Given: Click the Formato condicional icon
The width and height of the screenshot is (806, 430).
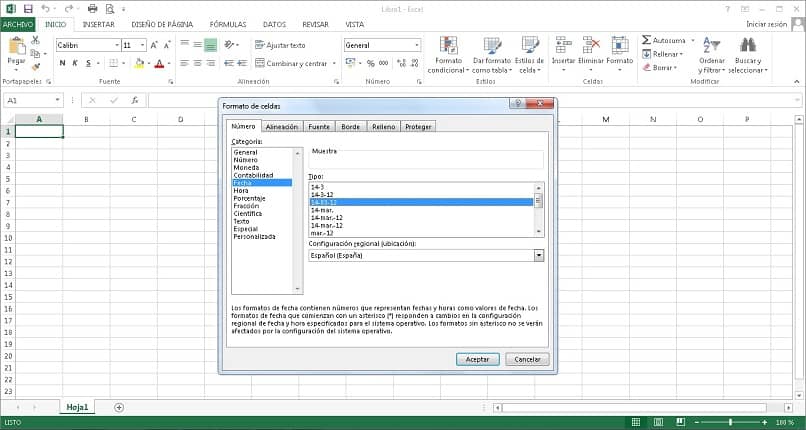Looking at the screenshot, I should (449, 47).
